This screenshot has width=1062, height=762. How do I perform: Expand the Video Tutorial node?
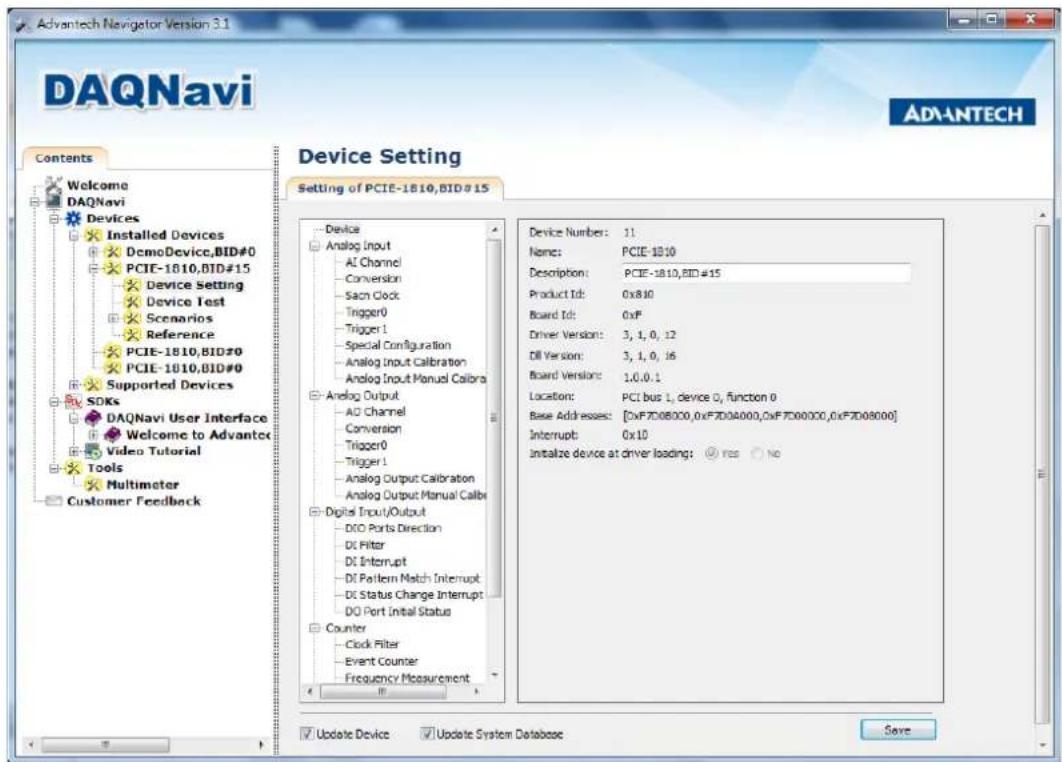(x=74, y=451)
